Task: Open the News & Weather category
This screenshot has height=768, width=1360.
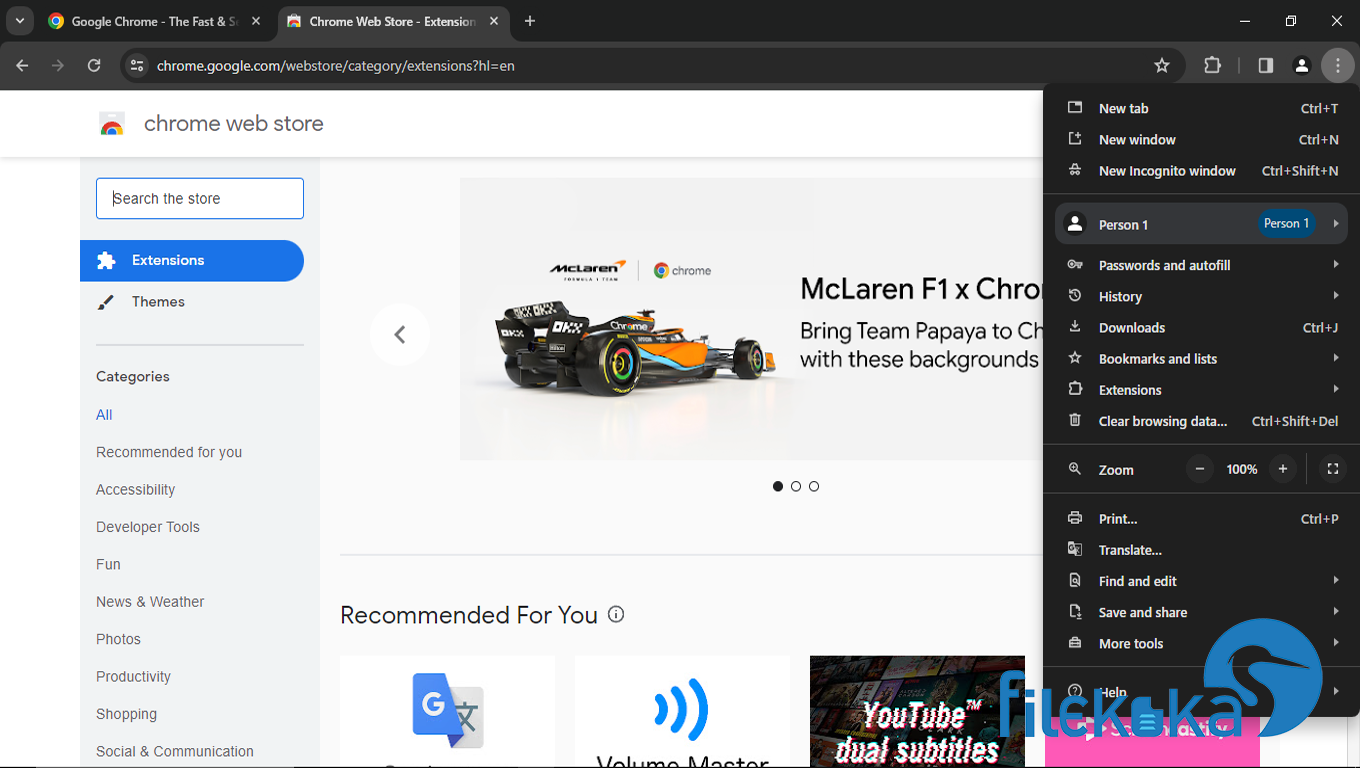Action: (x=150, y=602)
